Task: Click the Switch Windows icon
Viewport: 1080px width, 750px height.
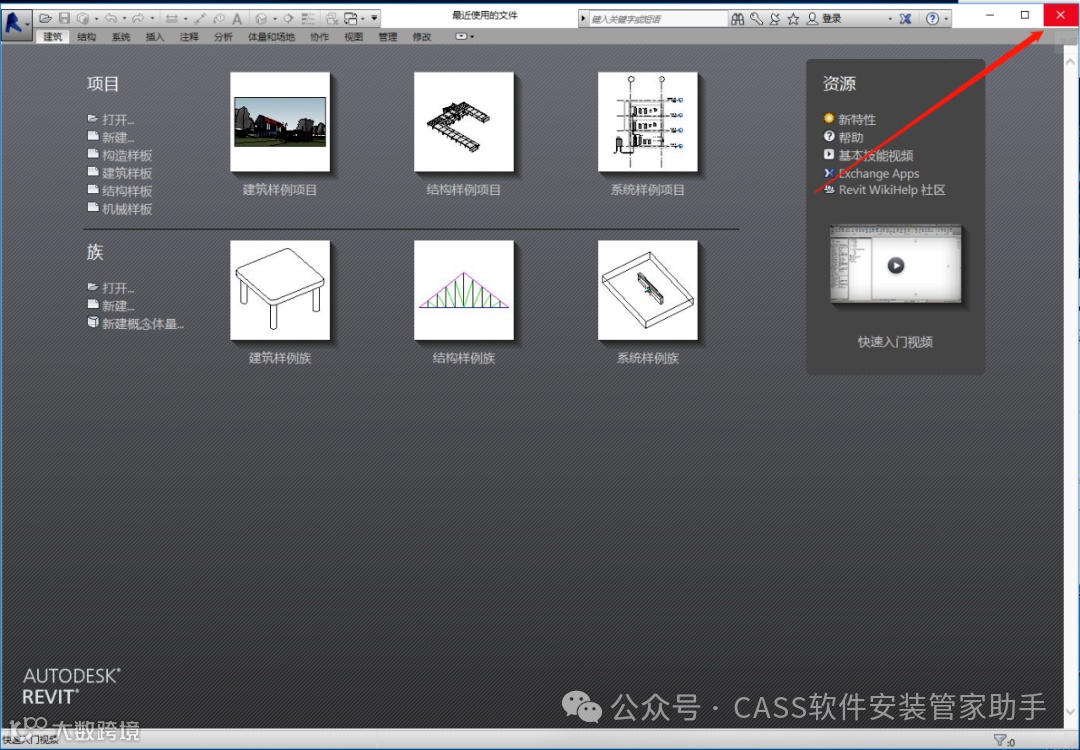Action: point(351,19)
